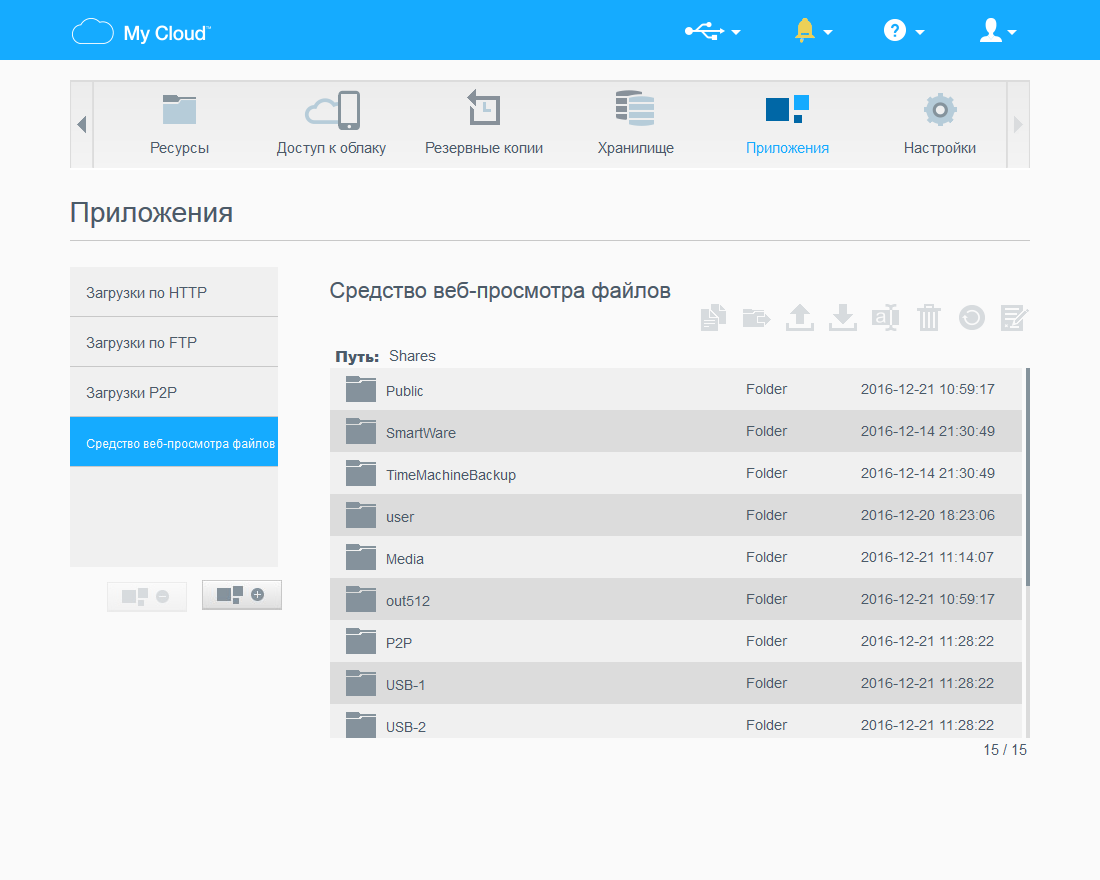Select Загрузки по FTP in the sidebar
Screen dimensions: 1100x880
coord(173,341)
